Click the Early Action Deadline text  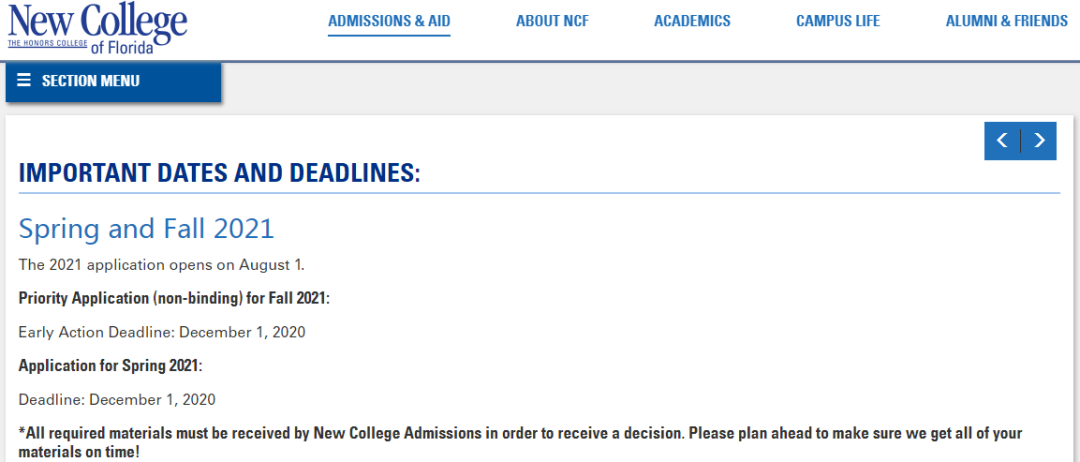[162, 332]
